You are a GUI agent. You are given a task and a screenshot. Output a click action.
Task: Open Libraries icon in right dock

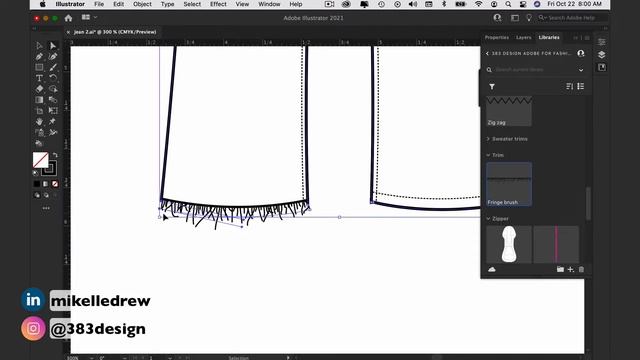click(602, 67)
